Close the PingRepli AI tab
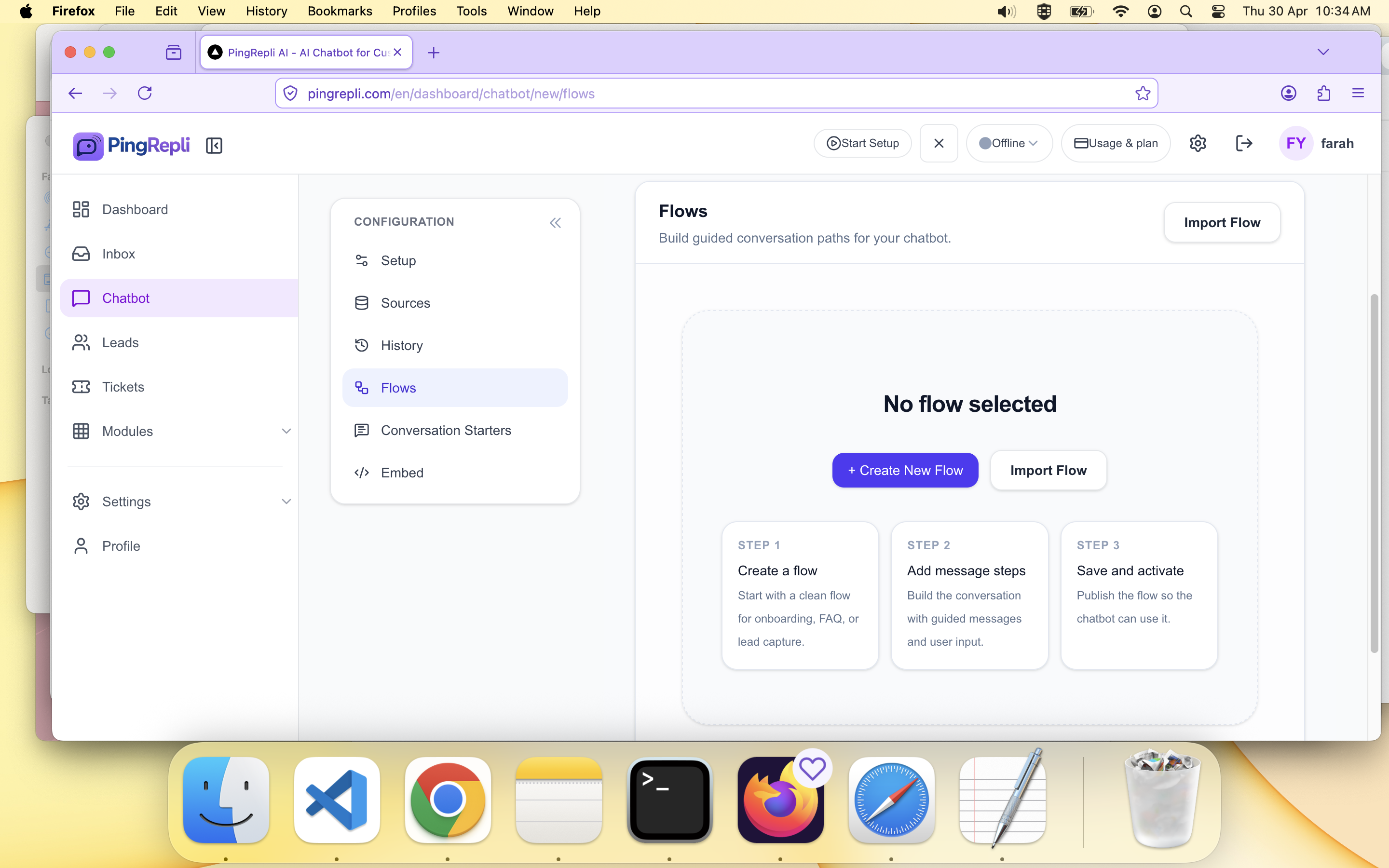The width and height of the screenshot is (1389, 868). (397, 52)
